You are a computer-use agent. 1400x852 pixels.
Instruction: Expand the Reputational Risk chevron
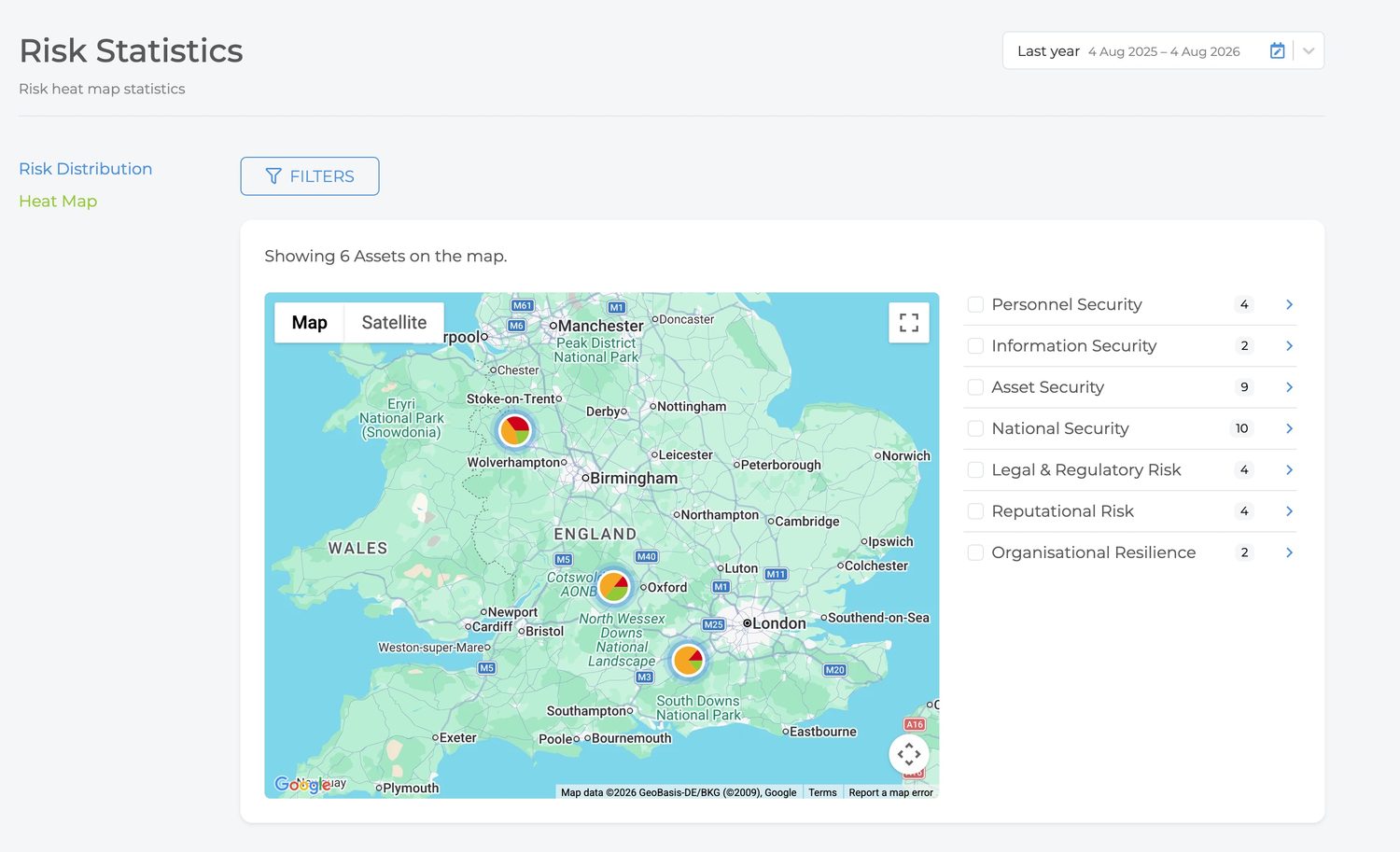(1289, 511)
